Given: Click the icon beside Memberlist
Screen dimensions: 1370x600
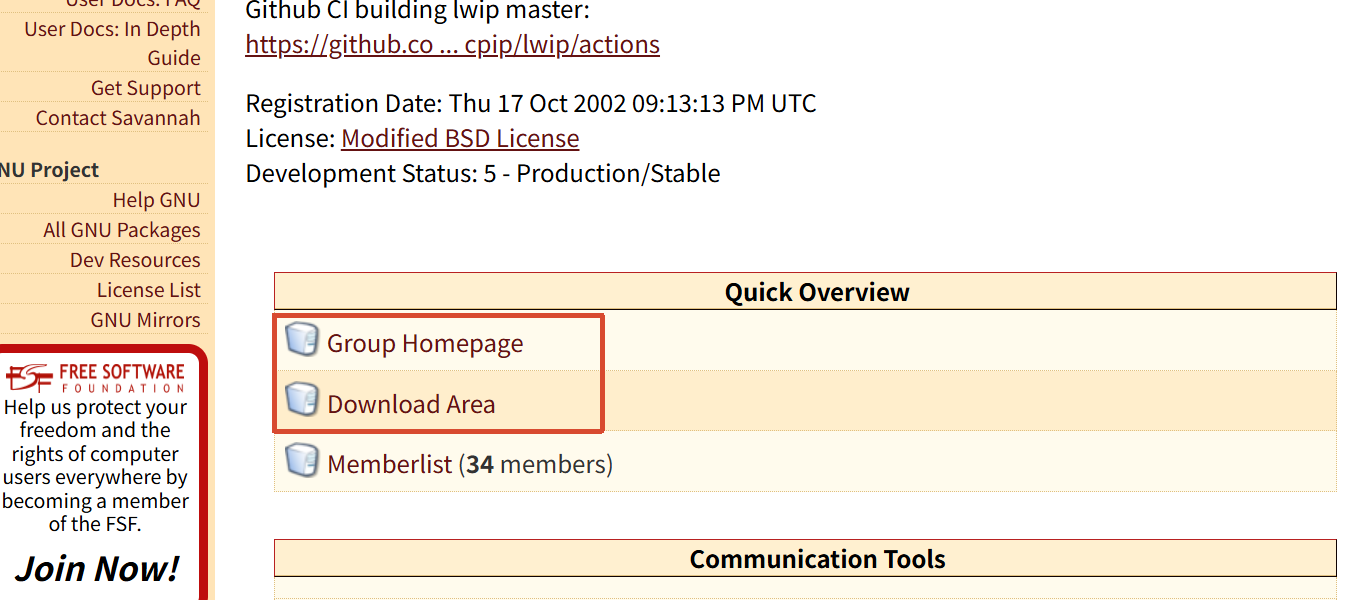Looking at the screenshot, I should (301, 460).
